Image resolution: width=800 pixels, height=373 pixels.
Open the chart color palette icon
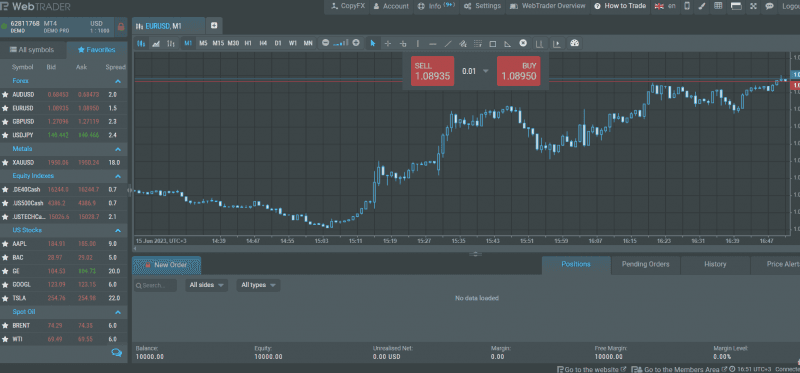[x=574, y=43]
